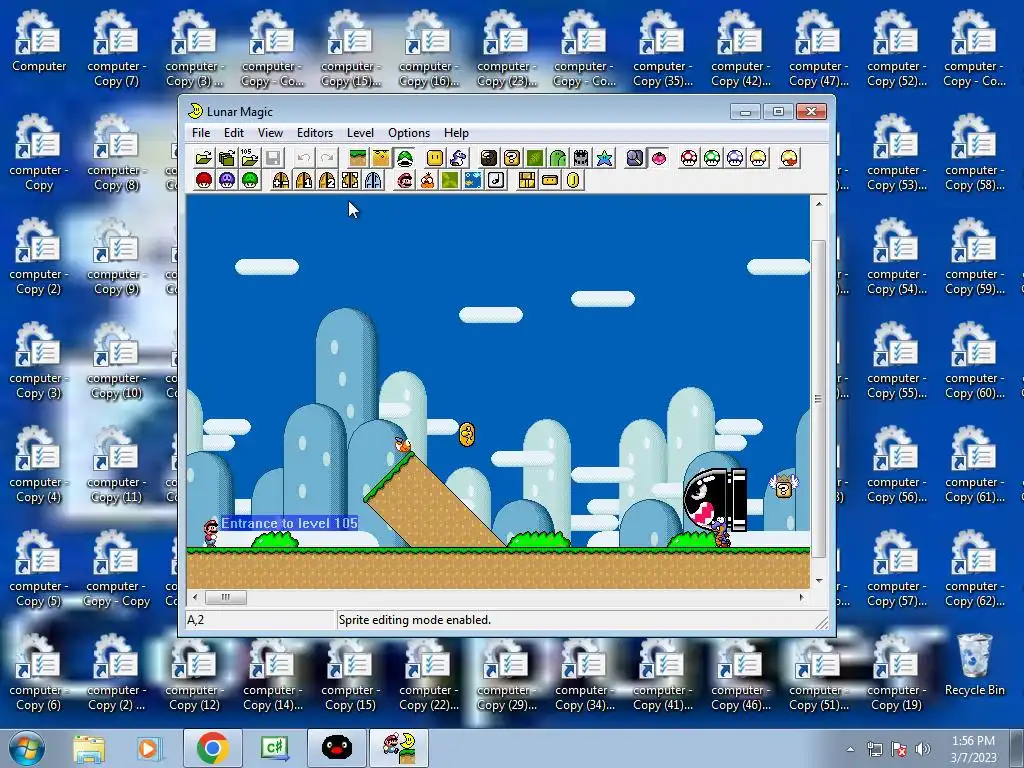1024x768 pixels.
Task: Click the gray castle icon
Action: (581, 158)
